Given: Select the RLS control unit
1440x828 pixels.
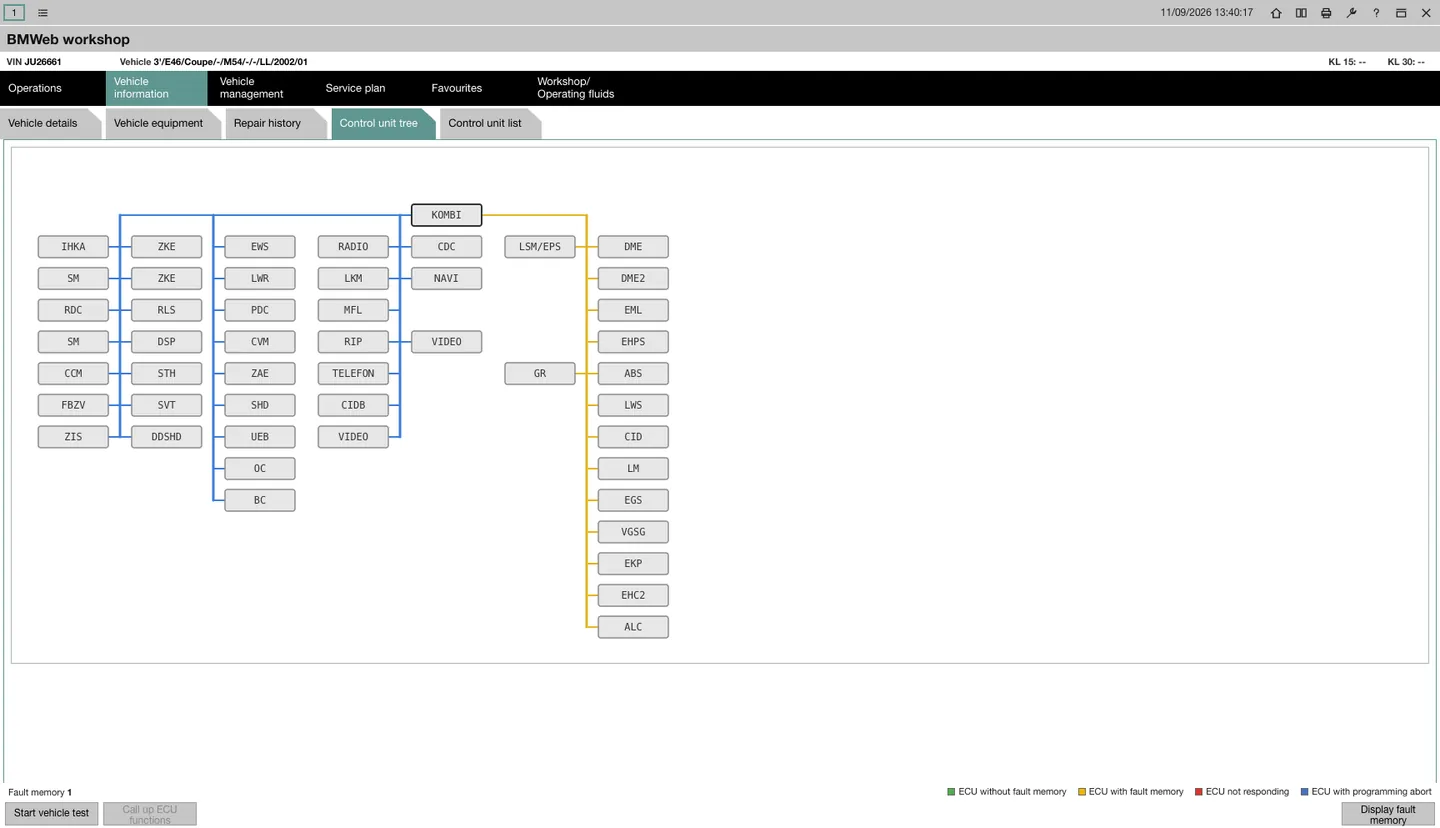Looking at the screenshot, I should click(166, 310).
